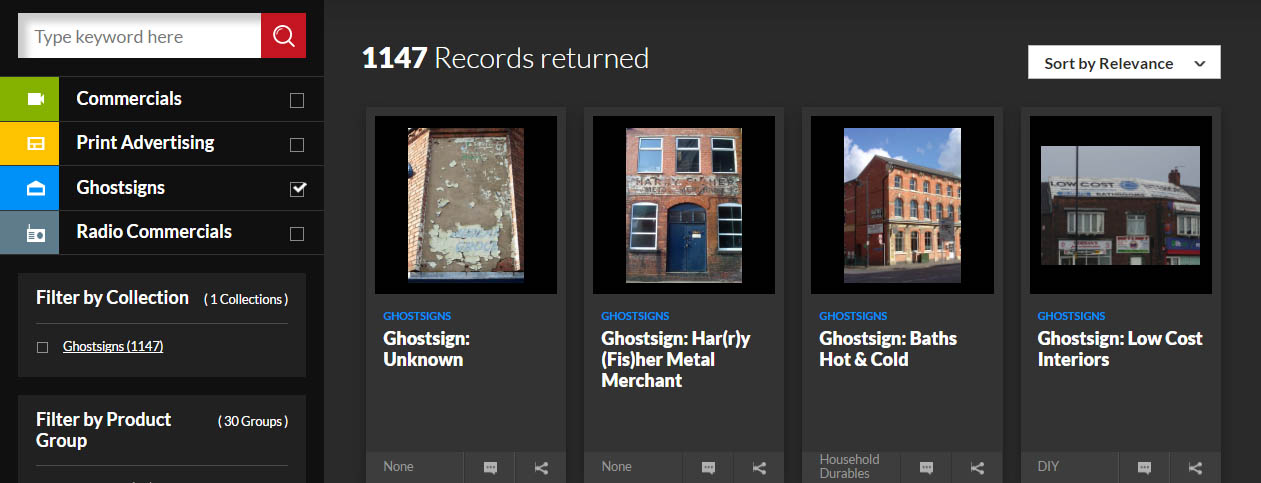Tick the Radio Commercials checkbox
1261x483 pixels.
point(297,233)
